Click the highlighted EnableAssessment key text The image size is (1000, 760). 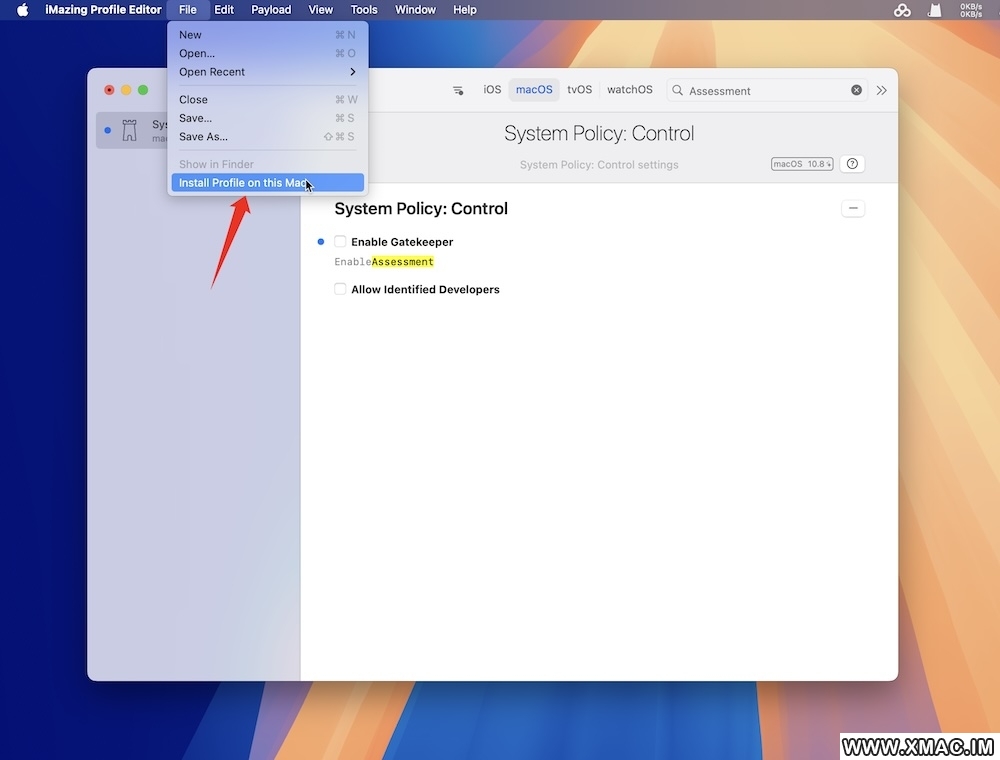[384, 262]
